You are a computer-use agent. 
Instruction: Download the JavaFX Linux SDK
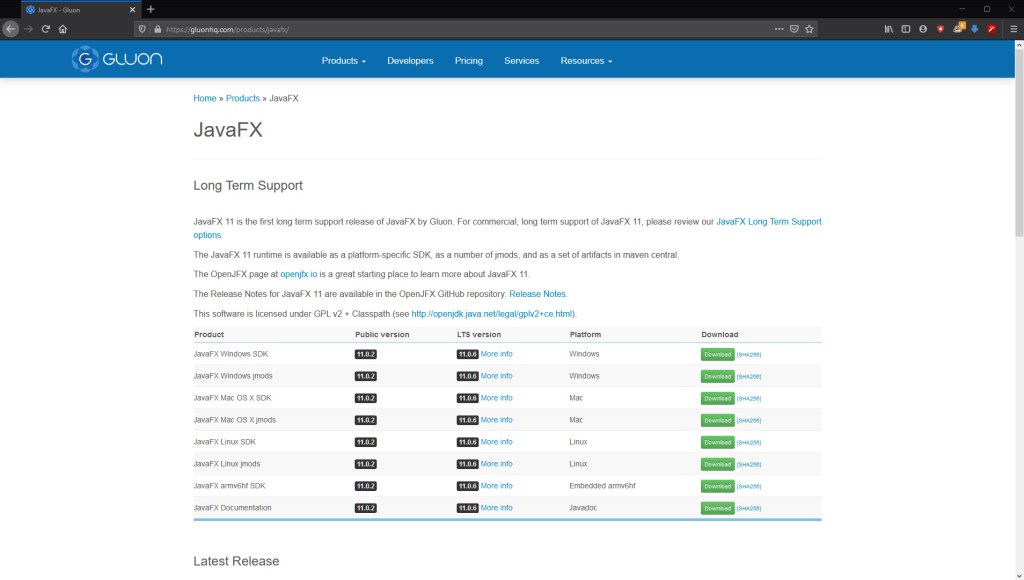coord(717,442)
